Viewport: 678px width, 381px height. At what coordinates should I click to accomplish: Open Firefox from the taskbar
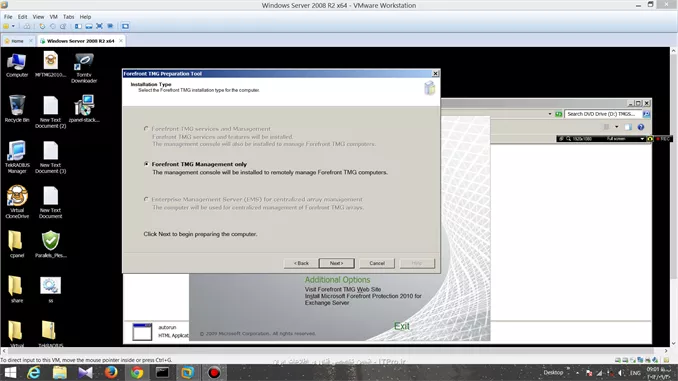111,372
